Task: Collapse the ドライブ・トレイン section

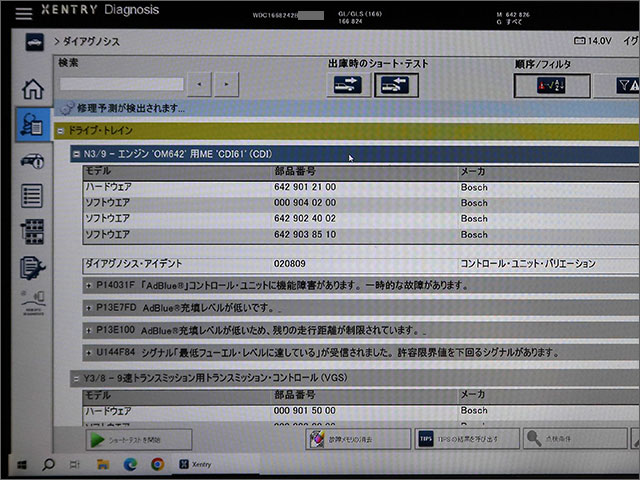Action: (60, 131)
